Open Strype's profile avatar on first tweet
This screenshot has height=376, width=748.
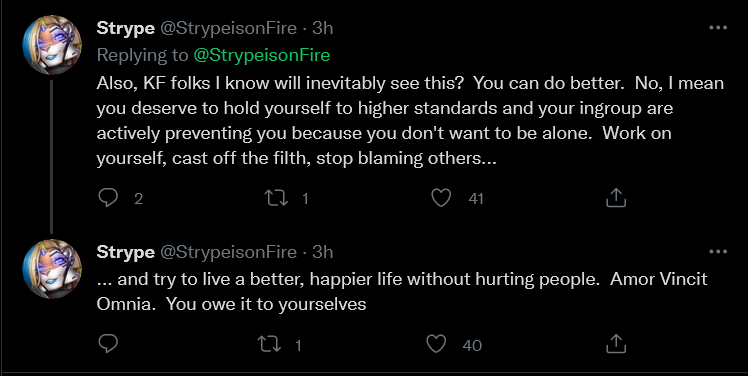click(x=52, y=45)
